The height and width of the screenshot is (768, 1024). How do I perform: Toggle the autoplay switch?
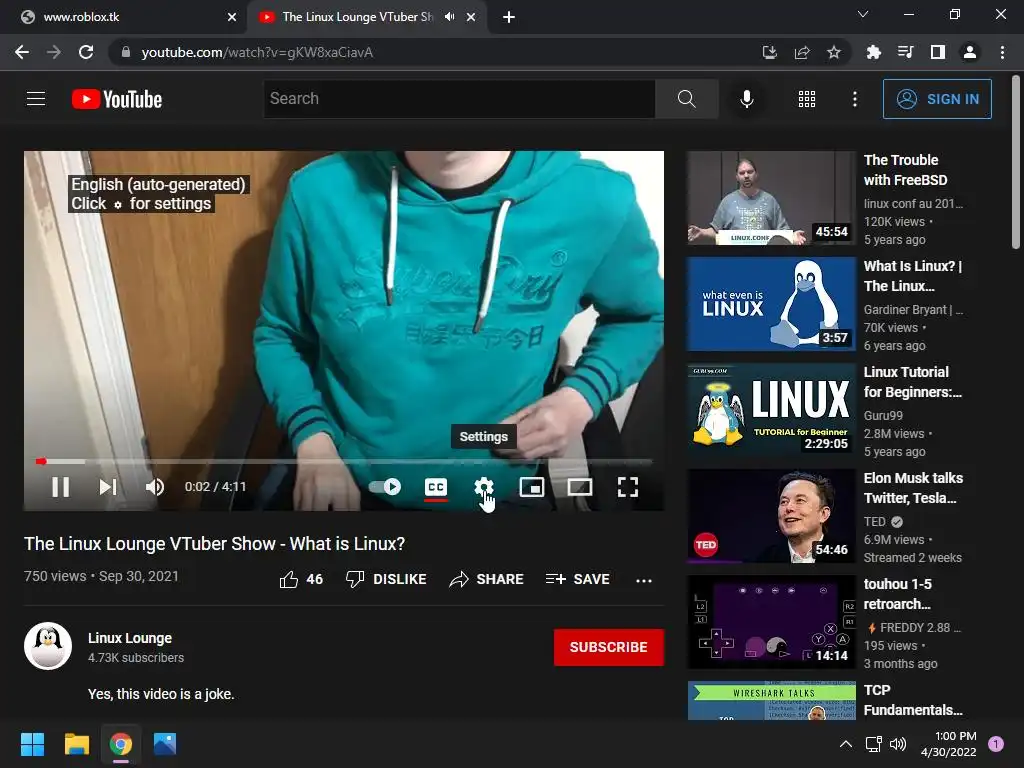(385, 487)
